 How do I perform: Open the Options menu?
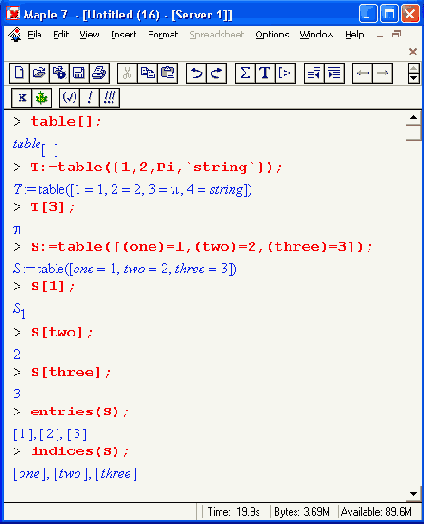tap(272, 34)
